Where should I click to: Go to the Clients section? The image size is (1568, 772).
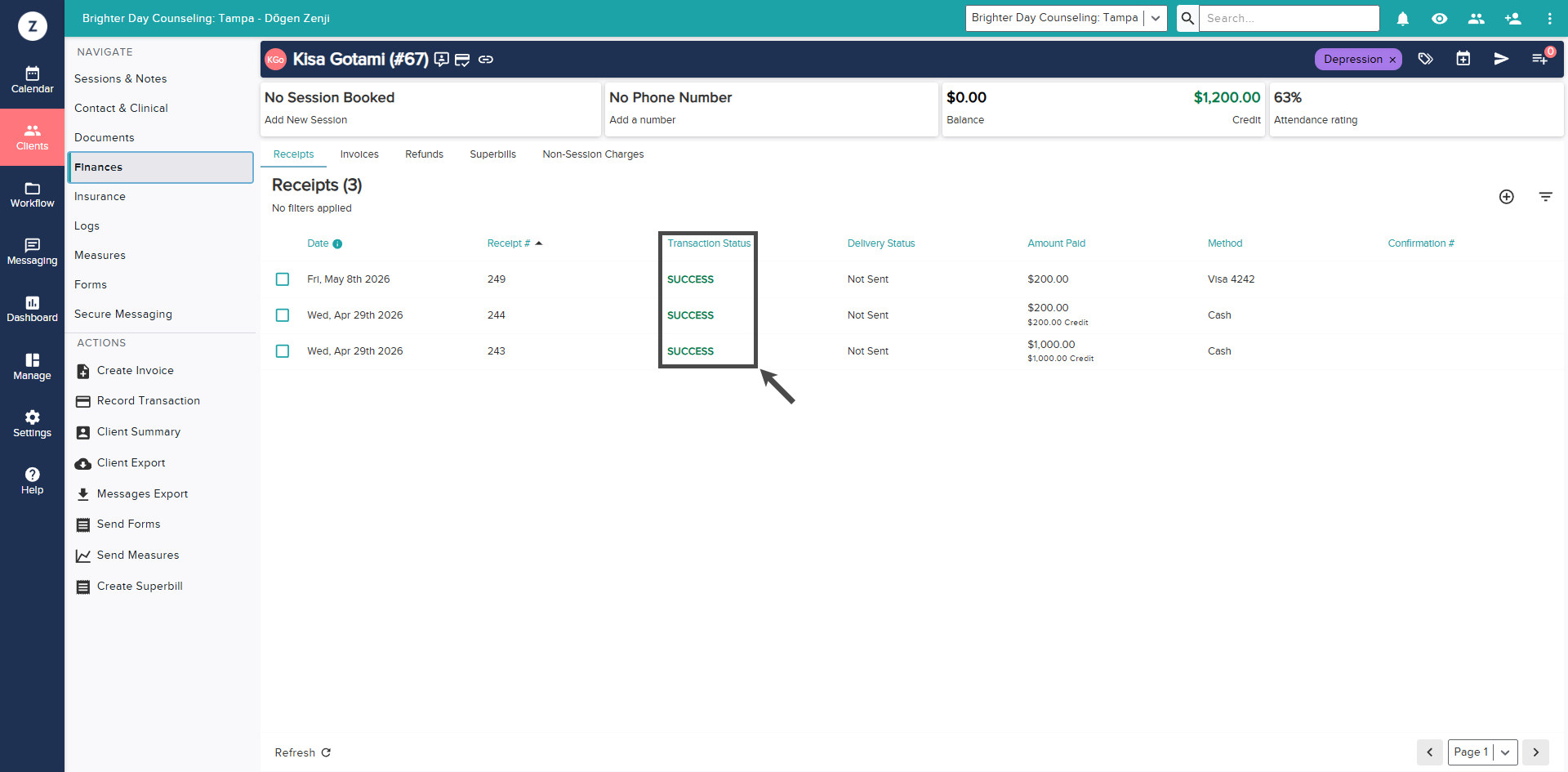(32, 137)
